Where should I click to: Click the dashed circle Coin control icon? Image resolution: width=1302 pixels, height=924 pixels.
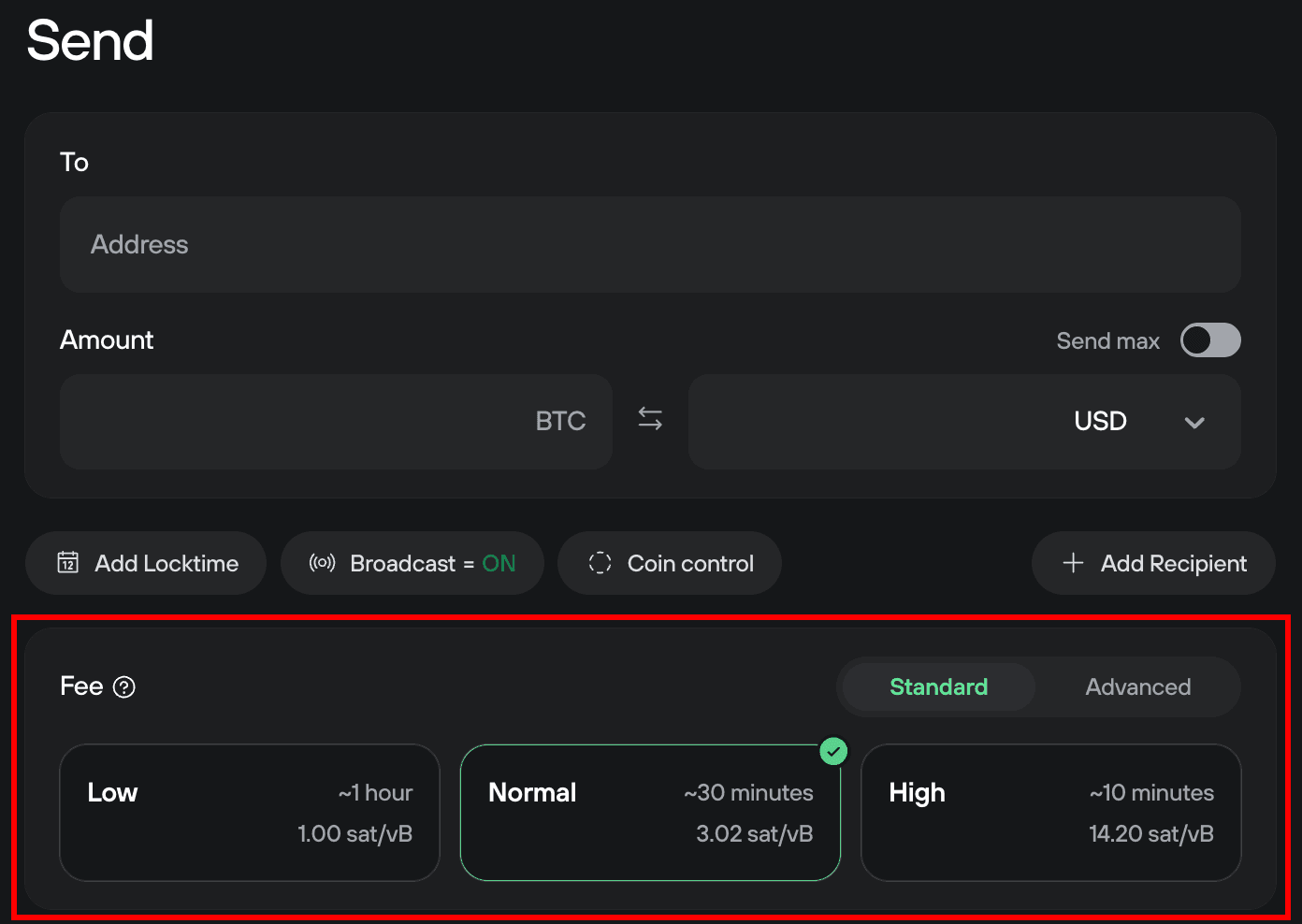(600, 563)
